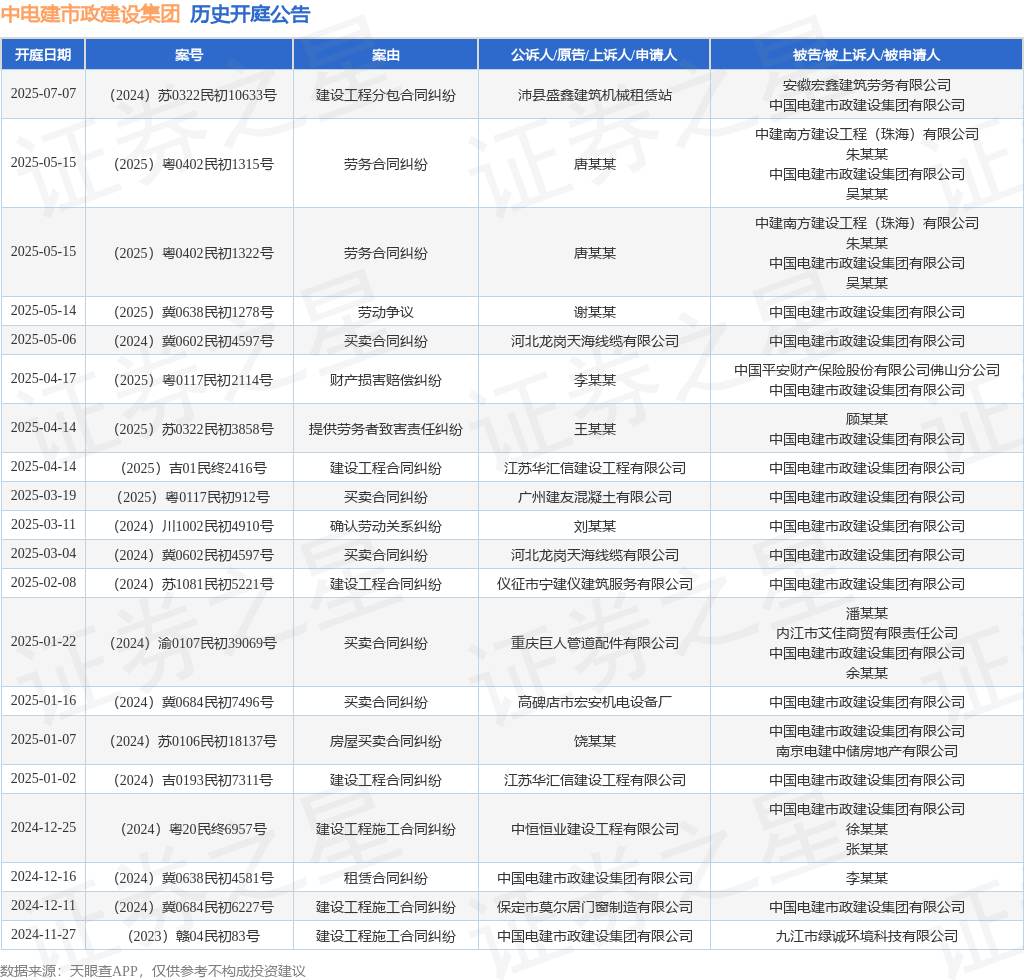The height and width of the screenshot is (980, 1024).
Task: Click 建设工程分包合同纠纷 cell
Action: pyautogui.click(x=385, y=95)
